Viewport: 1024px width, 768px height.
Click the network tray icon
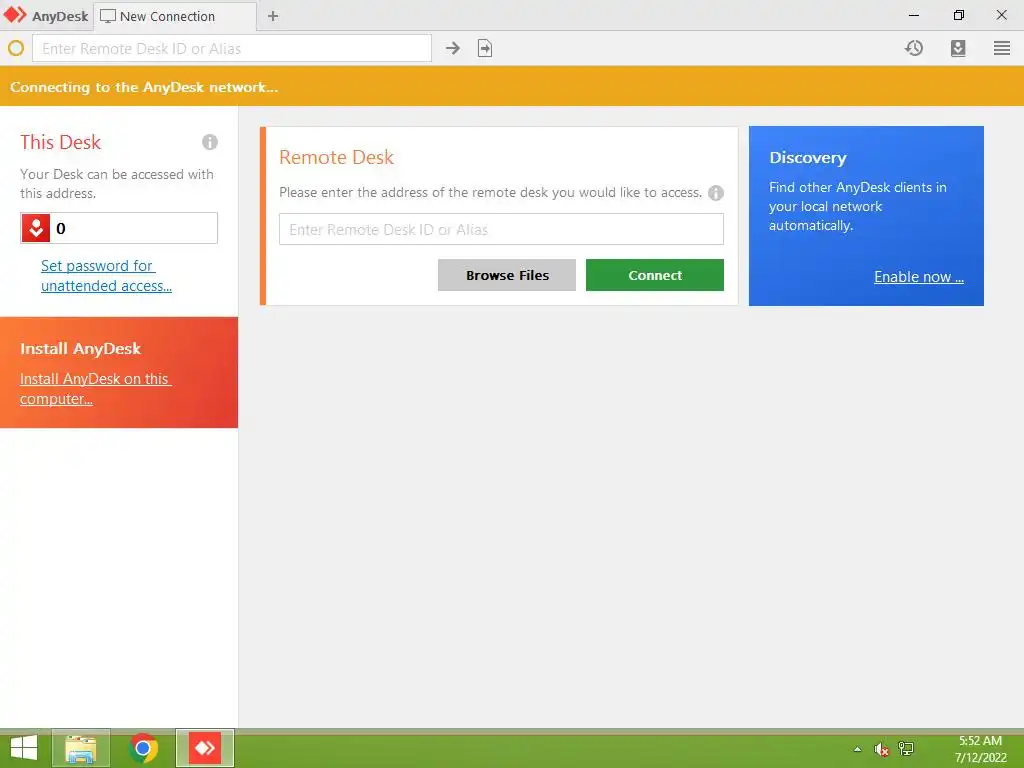906,749
